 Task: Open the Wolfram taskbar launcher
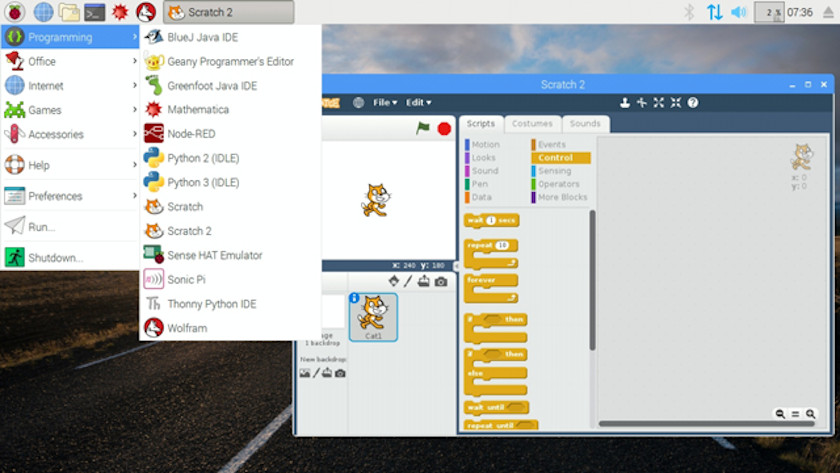coord(146,12)
